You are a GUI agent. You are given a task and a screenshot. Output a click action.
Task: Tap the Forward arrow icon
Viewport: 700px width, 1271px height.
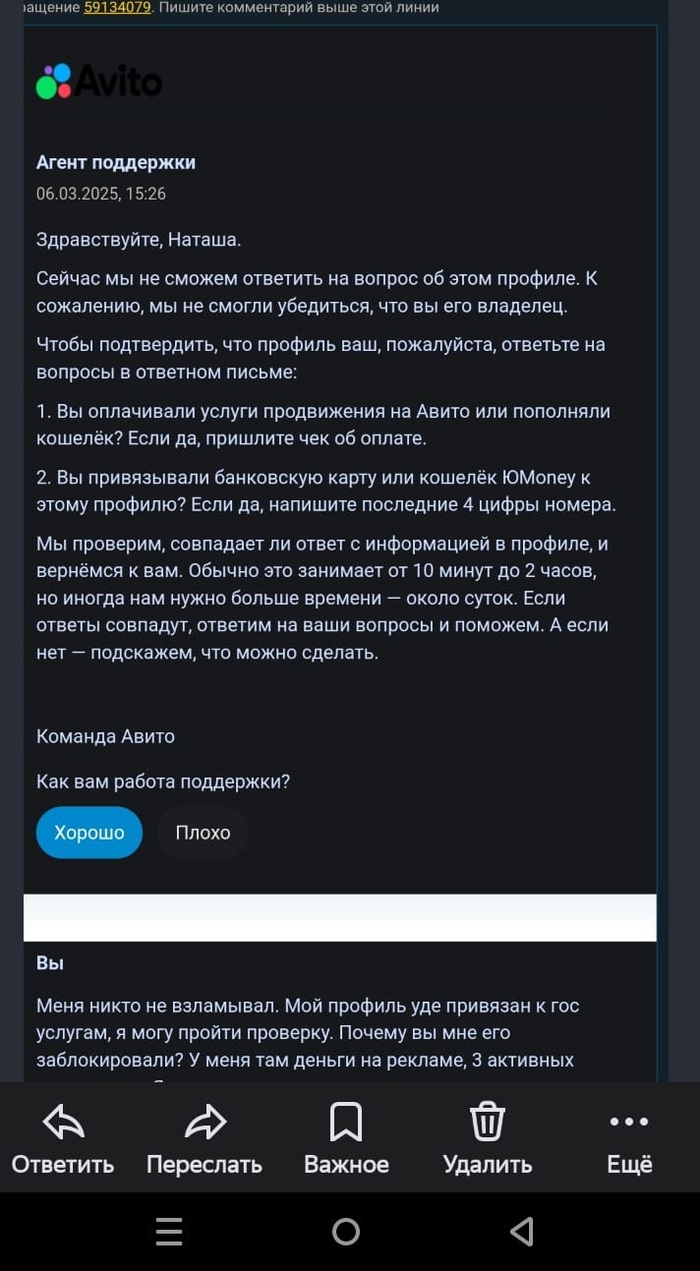click(x=205, y=1124)
